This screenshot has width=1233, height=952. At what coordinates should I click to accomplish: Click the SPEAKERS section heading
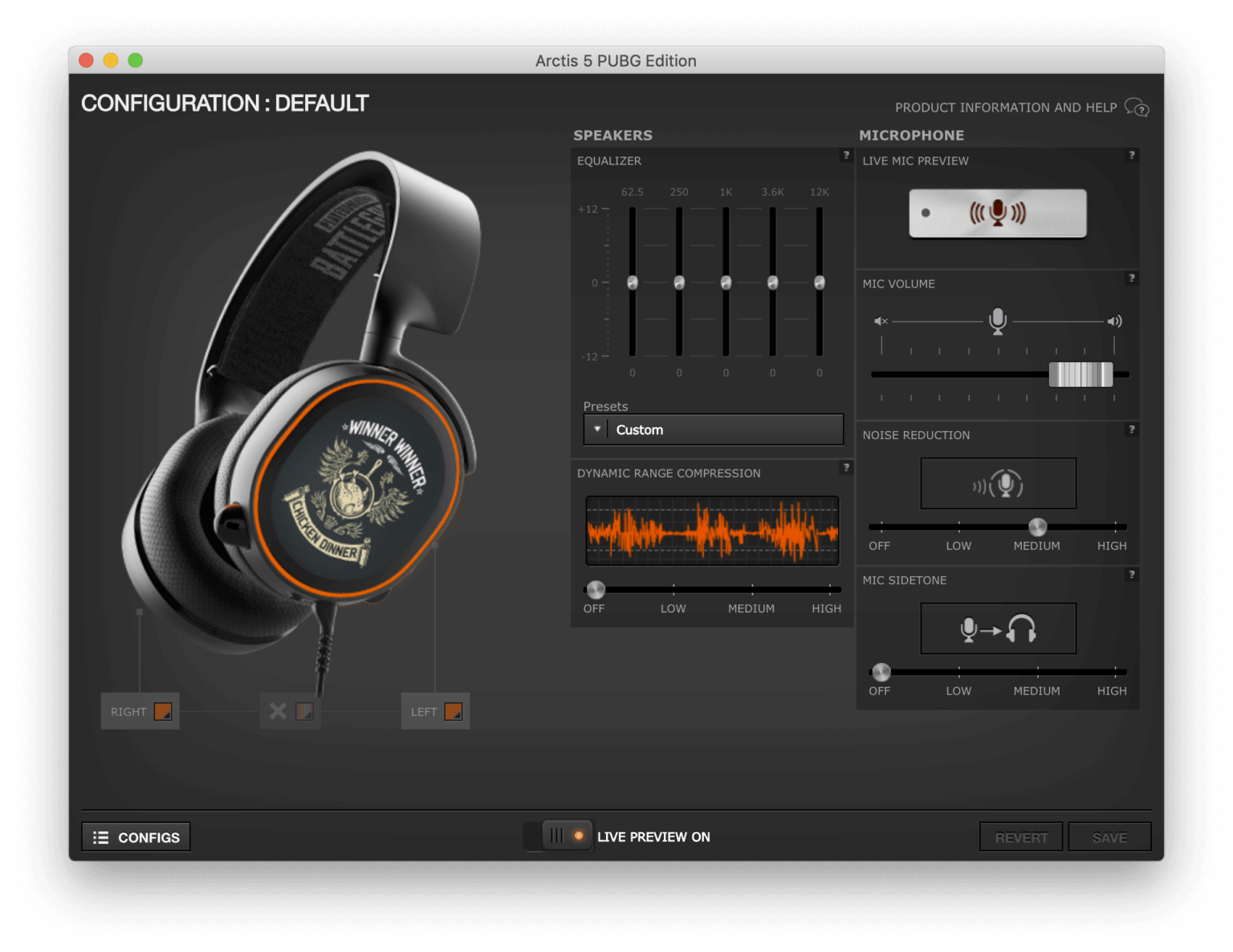(612, 136)
